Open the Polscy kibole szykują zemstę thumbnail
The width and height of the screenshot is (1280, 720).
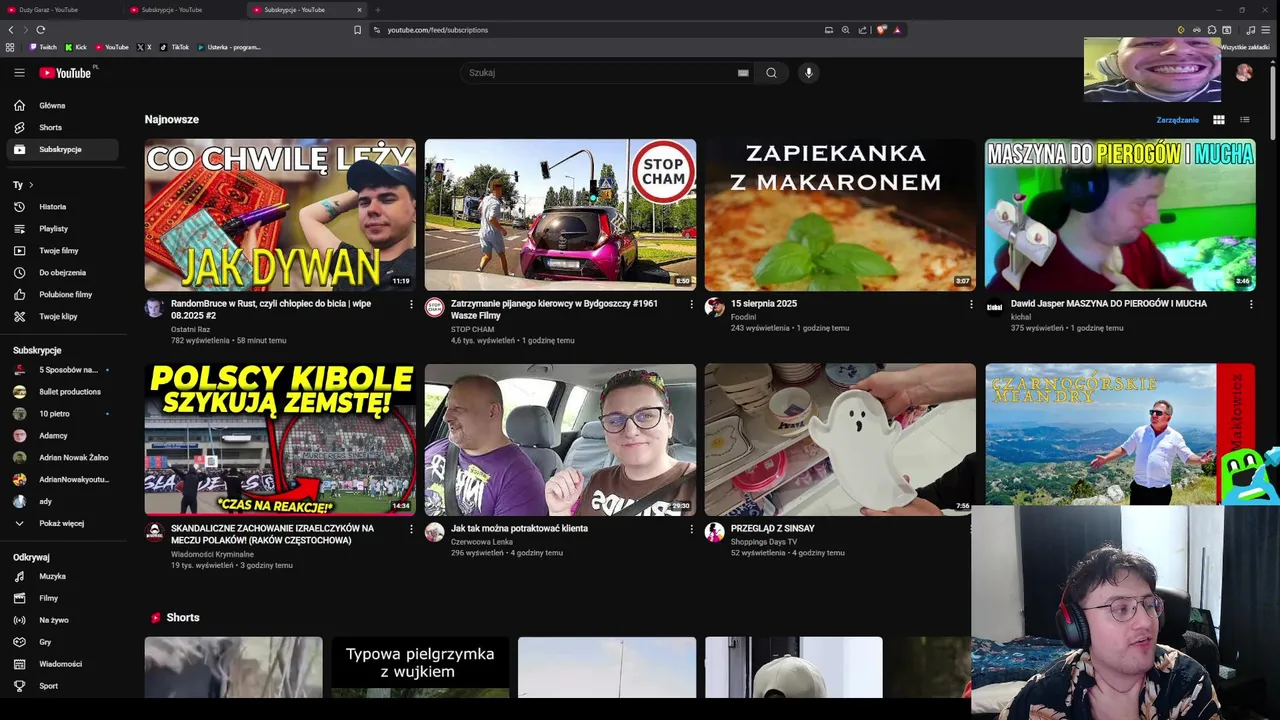coord(280,439)
